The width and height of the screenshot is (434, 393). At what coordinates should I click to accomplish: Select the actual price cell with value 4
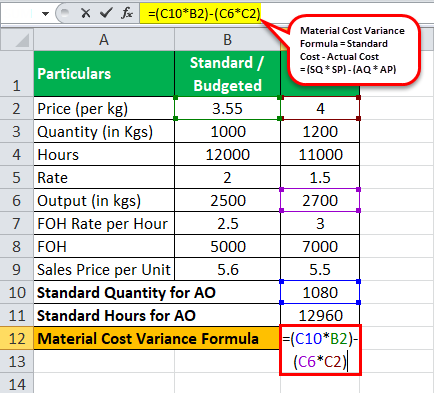coord(320,109)
